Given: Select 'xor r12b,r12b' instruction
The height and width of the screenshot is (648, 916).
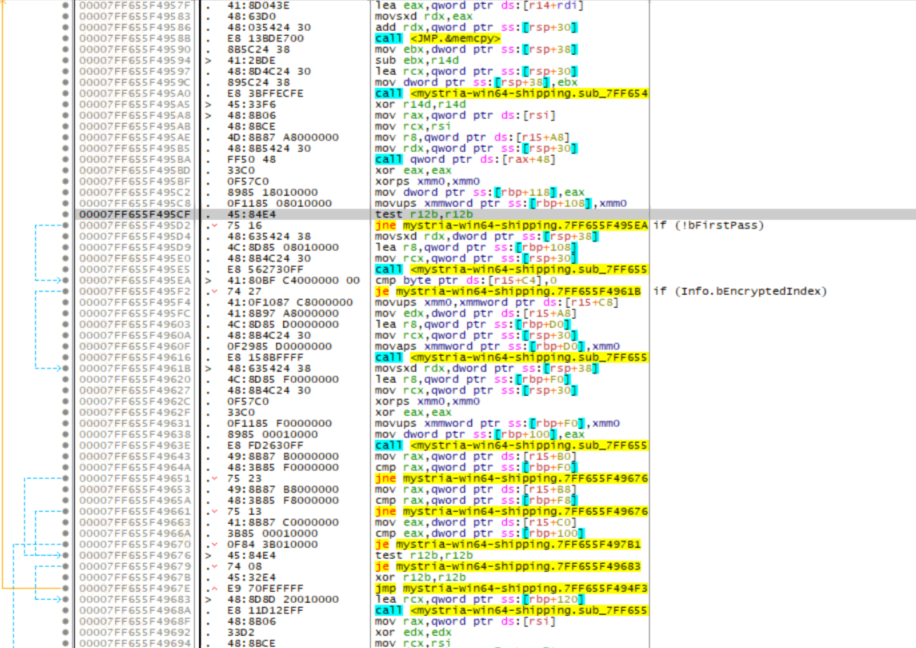Looking at the screenshot, I should coord(420,577).
